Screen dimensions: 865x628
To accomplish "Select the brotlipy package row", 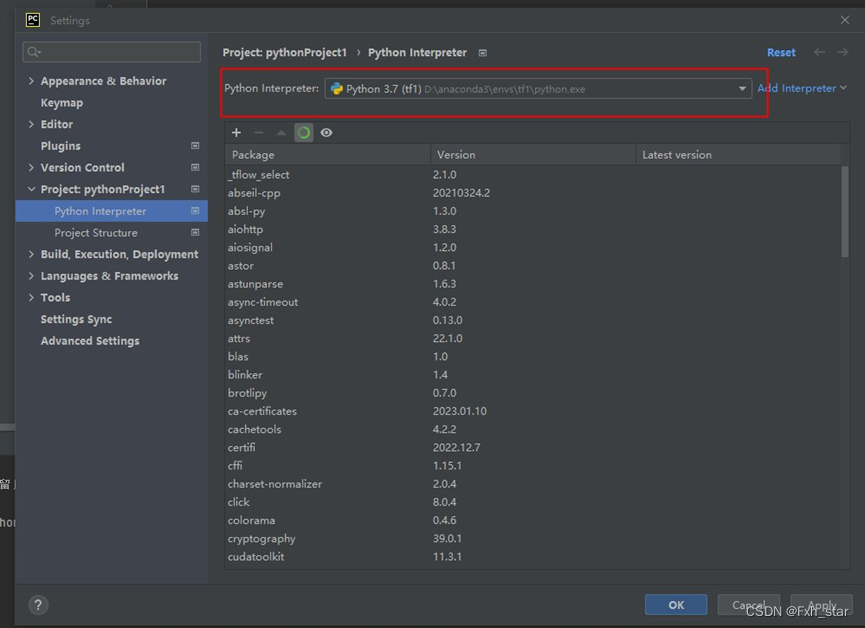I will click(x=532, y=393).
